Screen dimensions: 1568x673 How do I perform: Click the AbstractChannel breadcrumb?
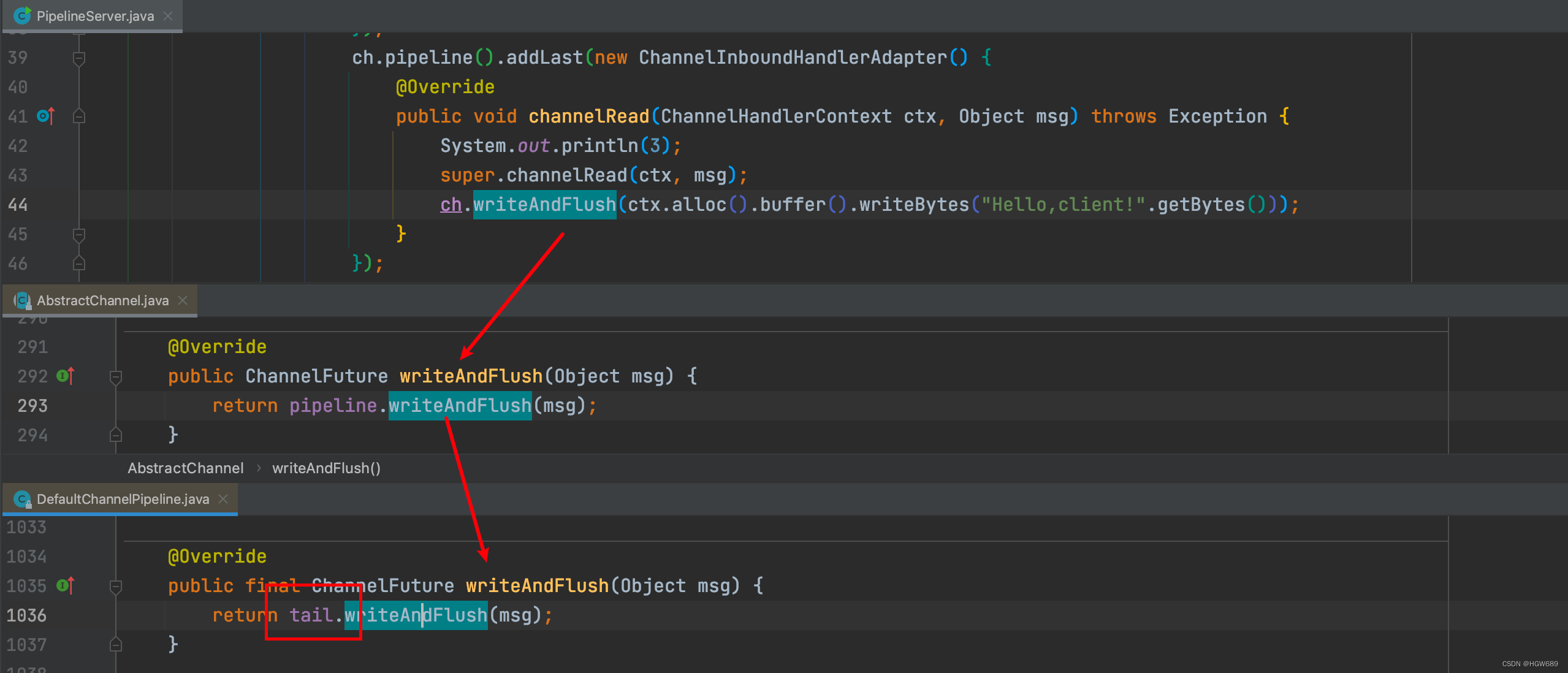(x=186, y=468)
